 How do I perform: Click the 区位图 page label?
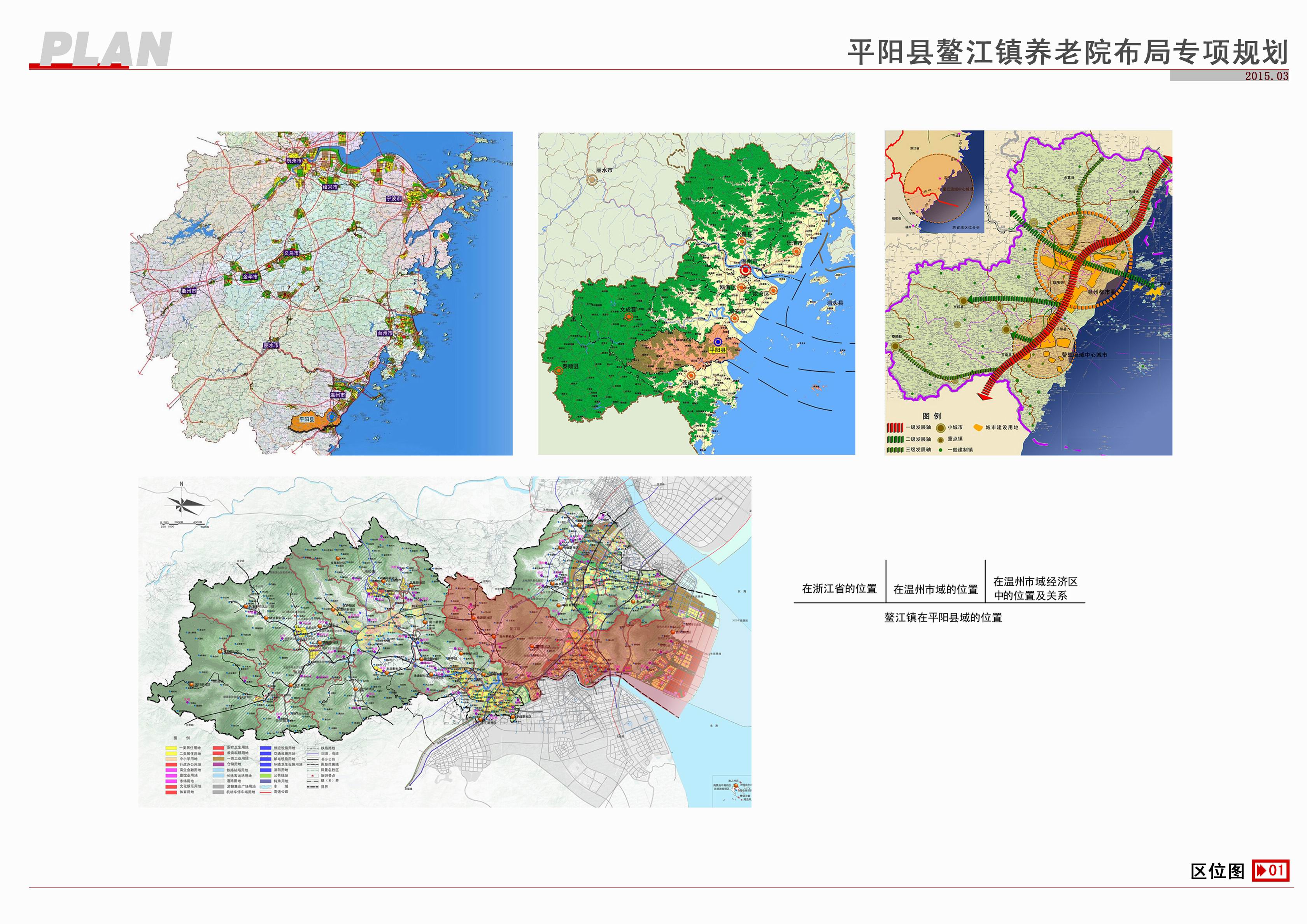tap(1218, 871)
